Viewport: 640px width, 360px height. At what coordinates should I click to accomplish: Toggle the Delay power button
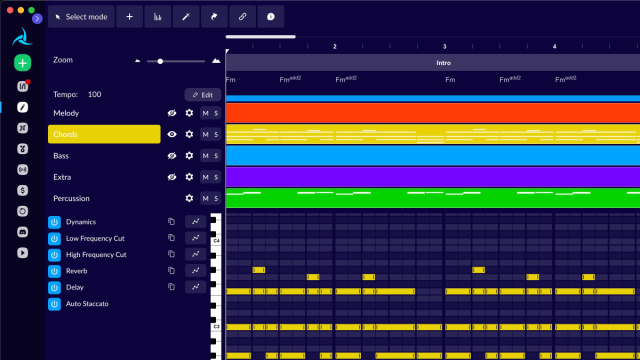coord(54,287)
